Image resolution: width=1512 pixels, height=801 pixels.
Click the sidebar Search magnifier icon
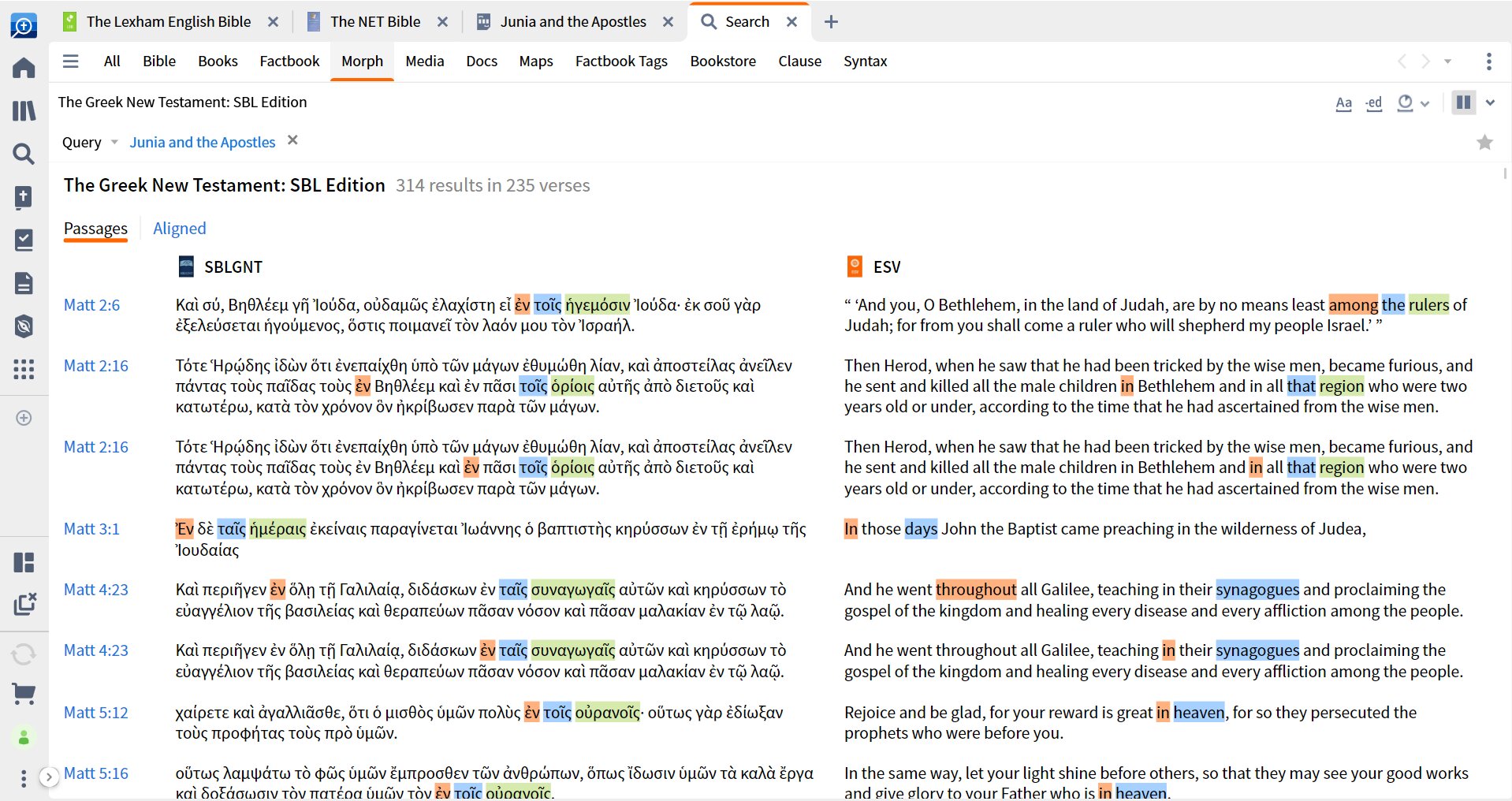[24, 154]
